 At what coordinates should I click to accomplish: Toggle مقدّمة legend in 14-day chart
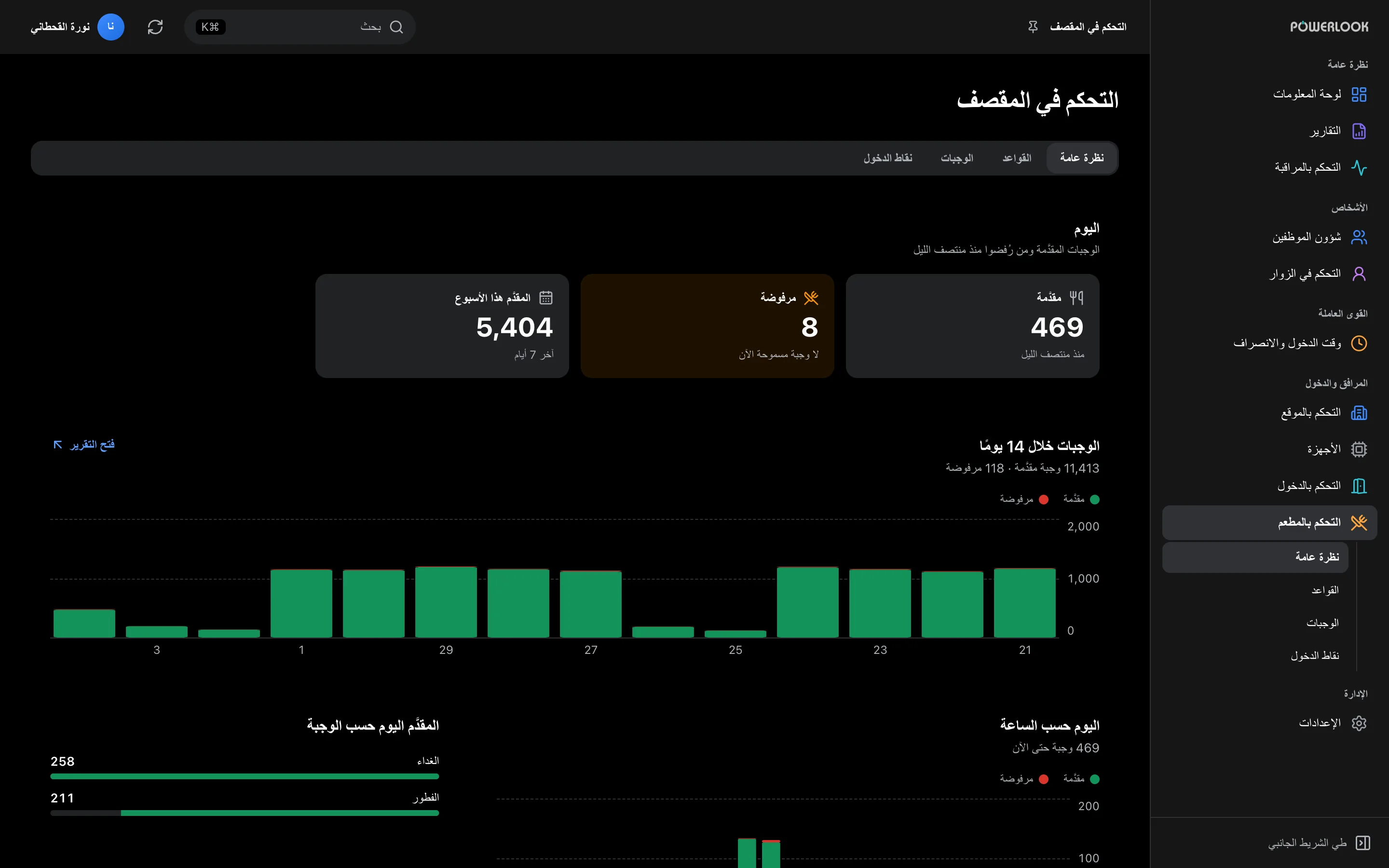(1081, 499)
